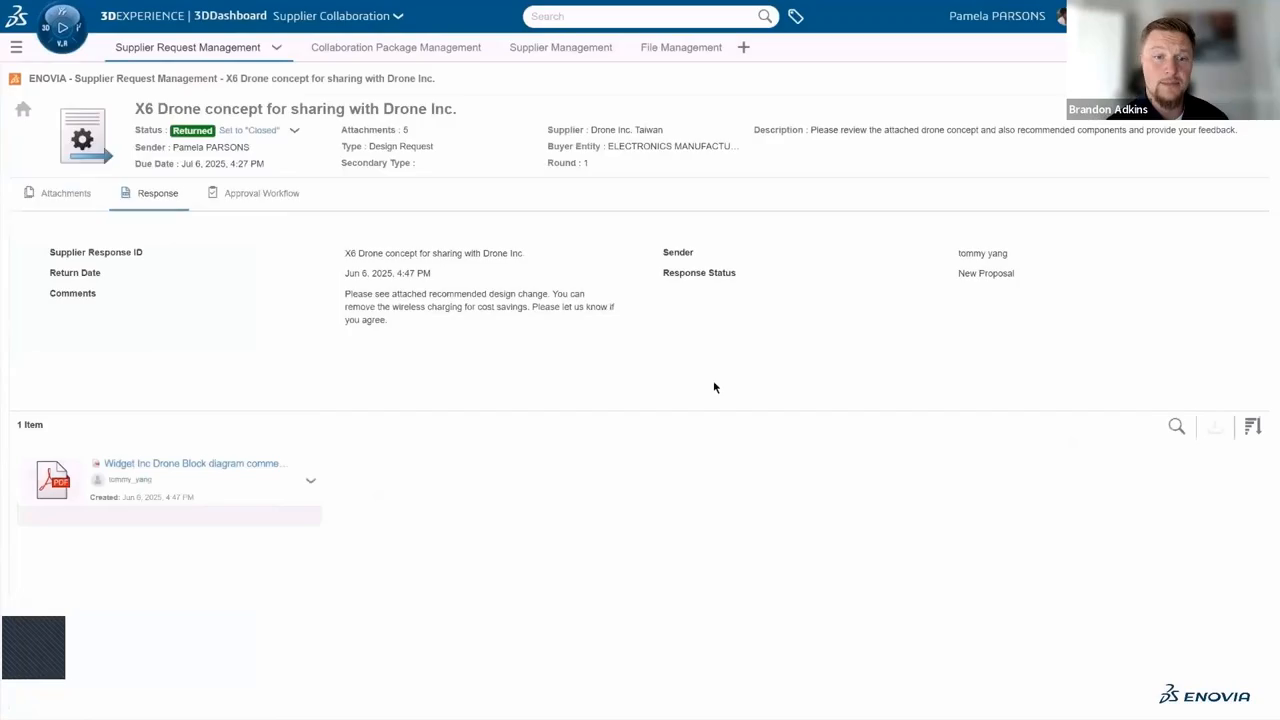The image size is (1280, 720).
Task: Click the Sender : Pamela PARSONS line
Action: point(192,147)
